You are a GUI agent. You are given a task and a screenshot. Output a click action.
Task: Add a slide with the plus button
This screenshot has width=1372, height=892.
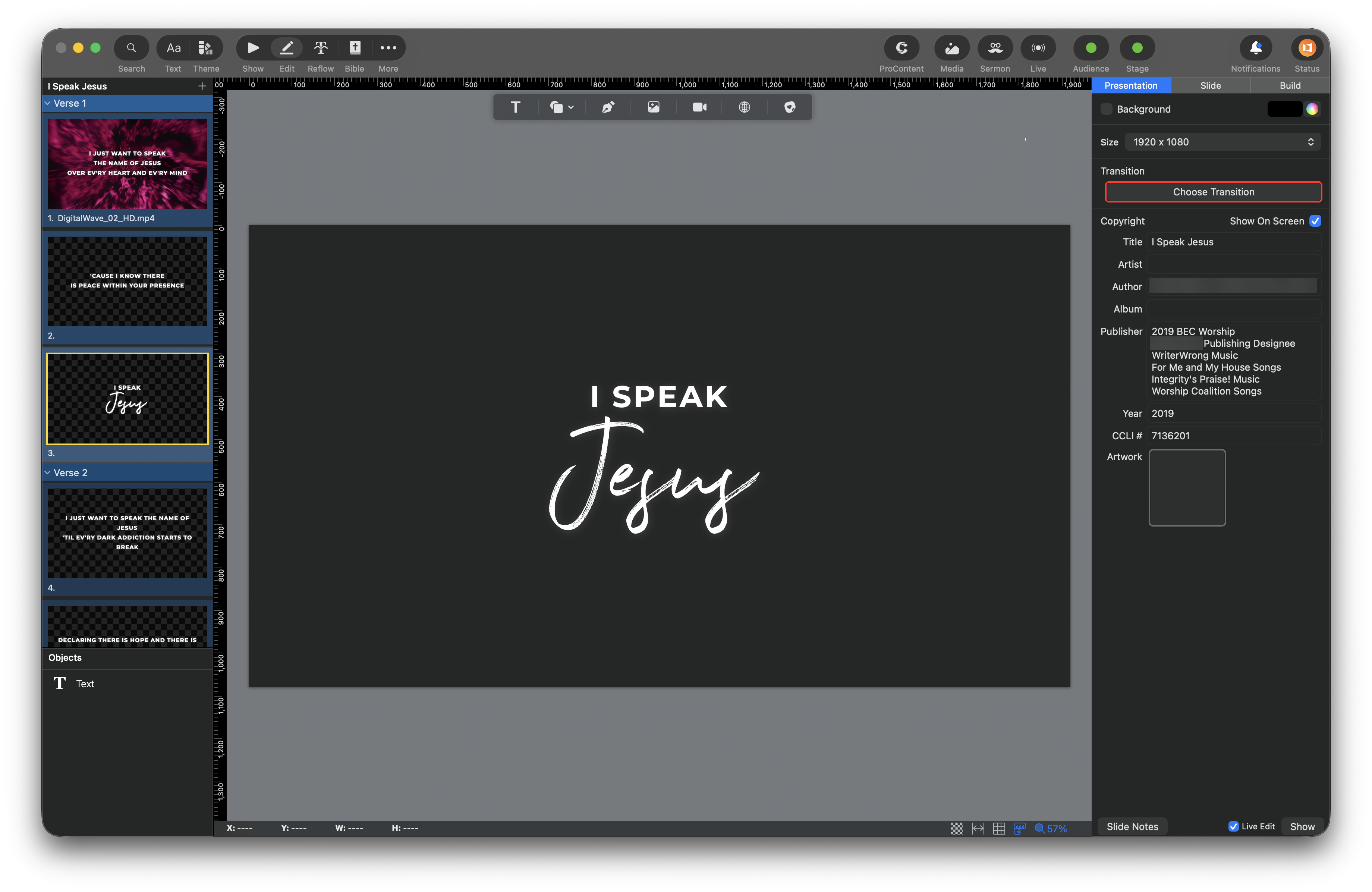tap(202, 86)
